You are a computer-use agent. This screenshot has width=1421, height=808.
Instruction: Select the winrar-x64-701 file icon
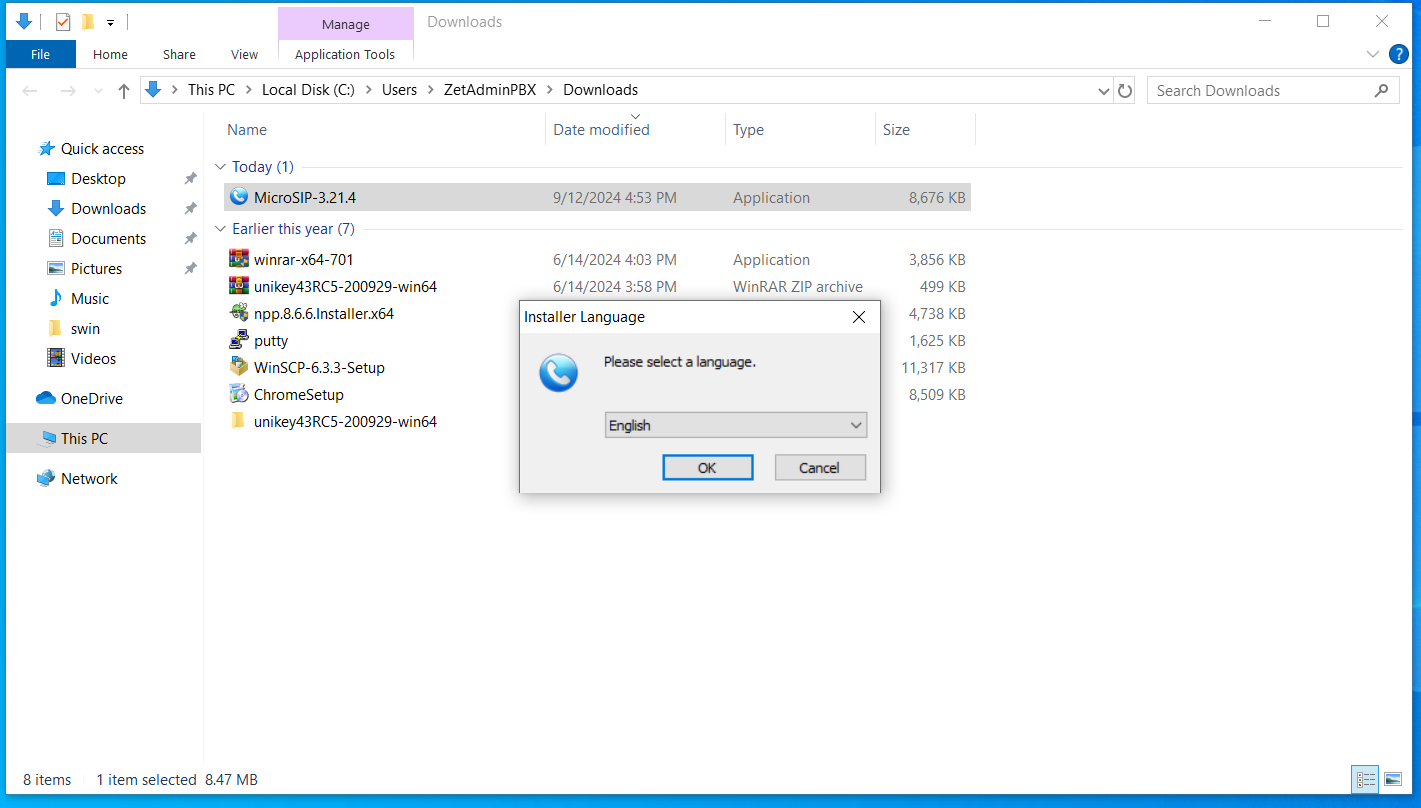(238, 259)
